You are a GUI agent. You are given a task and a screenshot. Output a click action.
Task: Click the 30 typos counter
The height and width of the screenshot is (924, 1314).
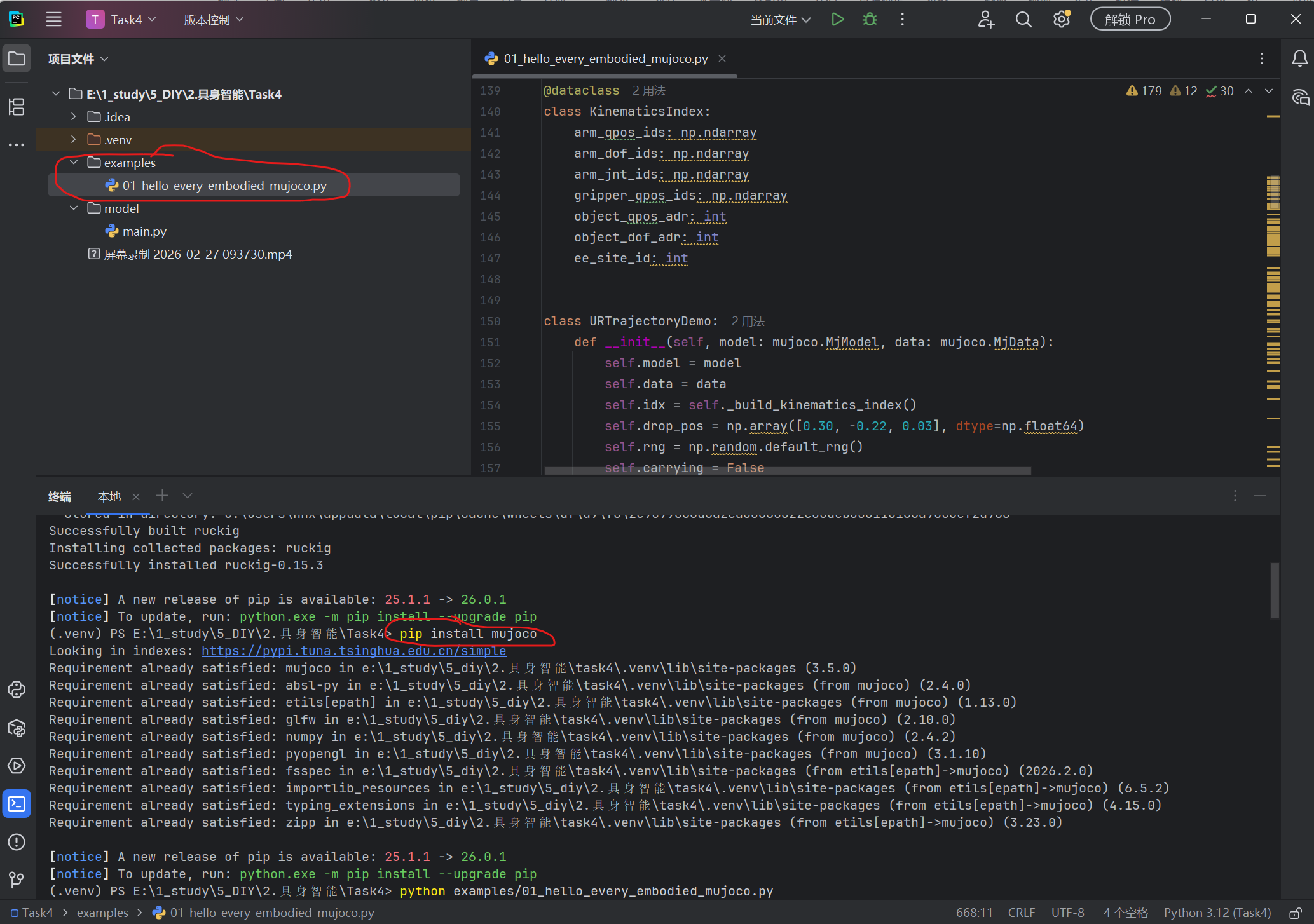(x=1220, y=91)
